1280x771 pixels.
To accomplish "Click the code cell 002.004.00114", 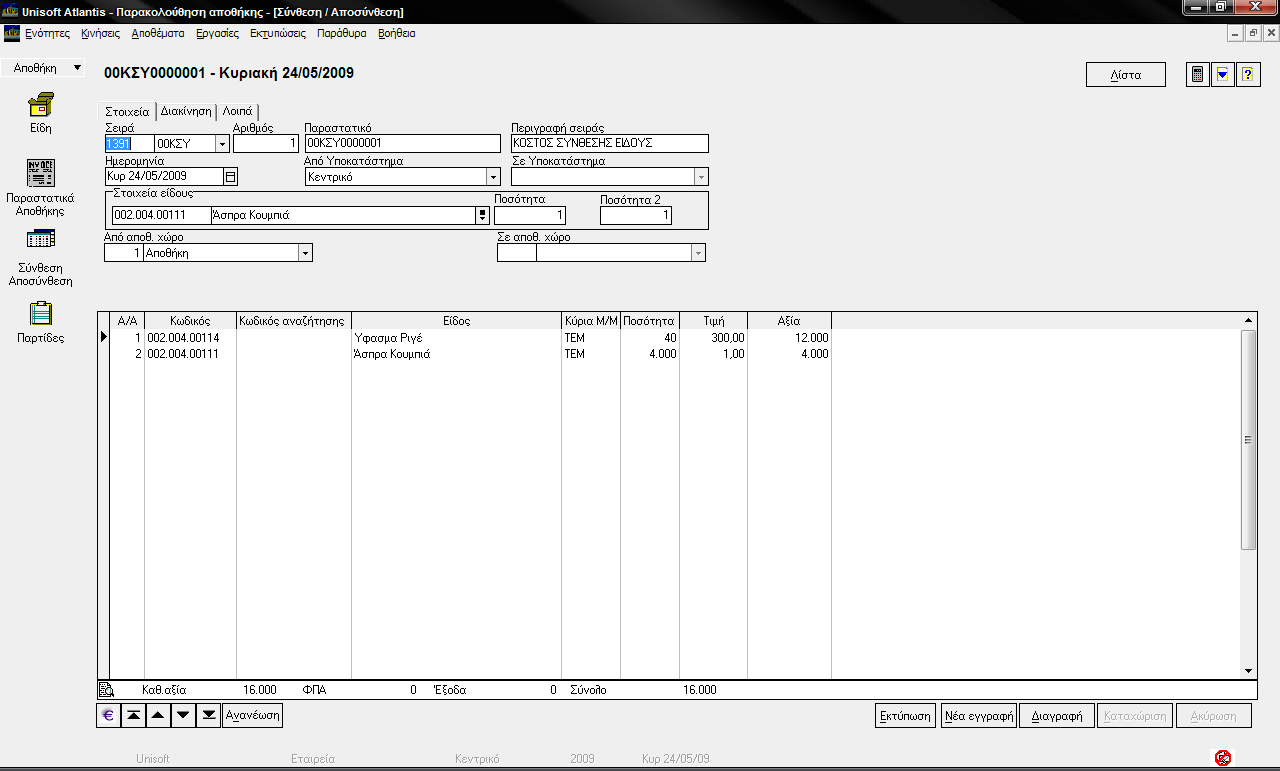I will click(x=190, y=338).
